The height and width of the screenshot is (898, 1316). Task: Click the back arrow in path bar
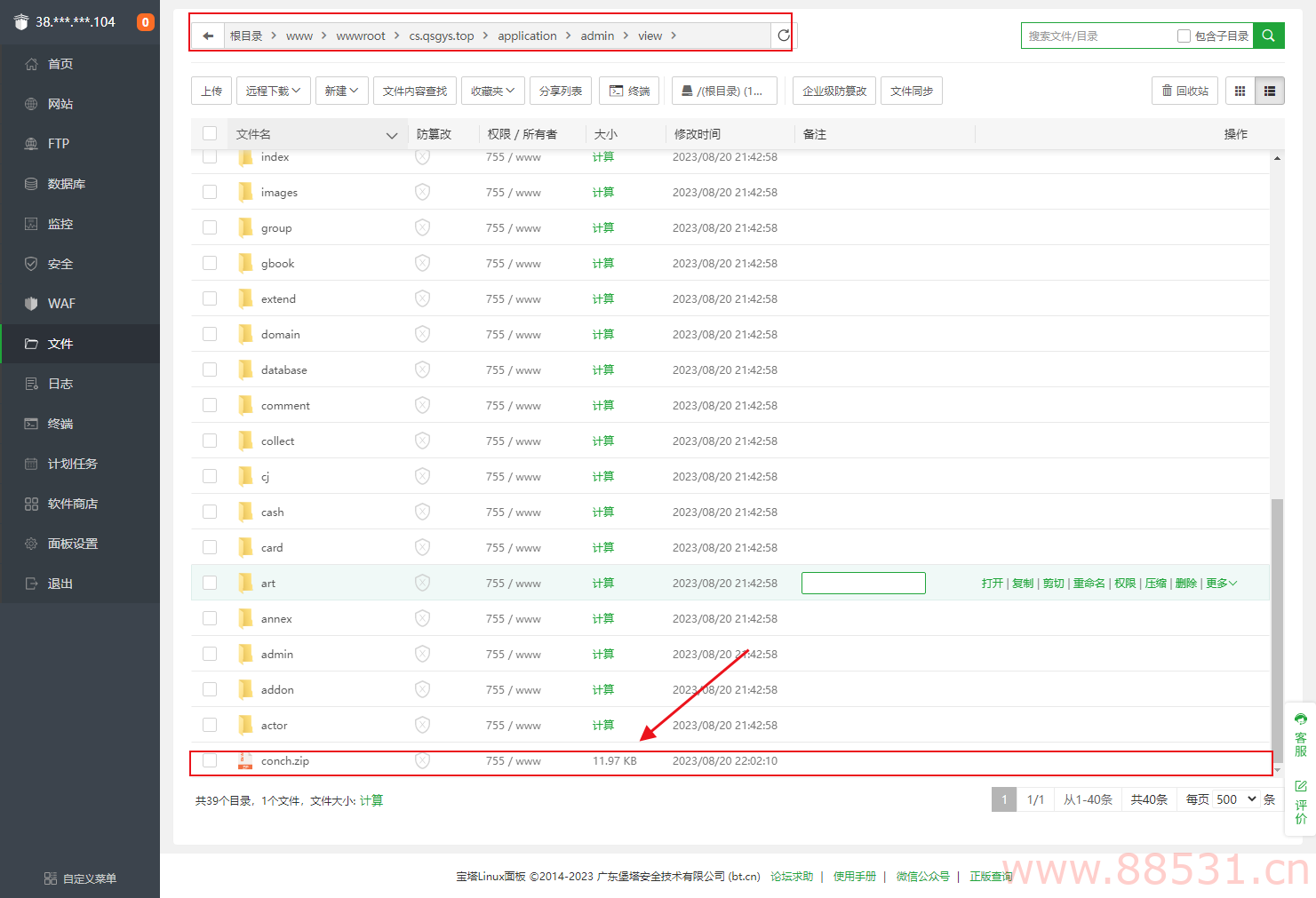pyautogui.click(x=208, y=36)
